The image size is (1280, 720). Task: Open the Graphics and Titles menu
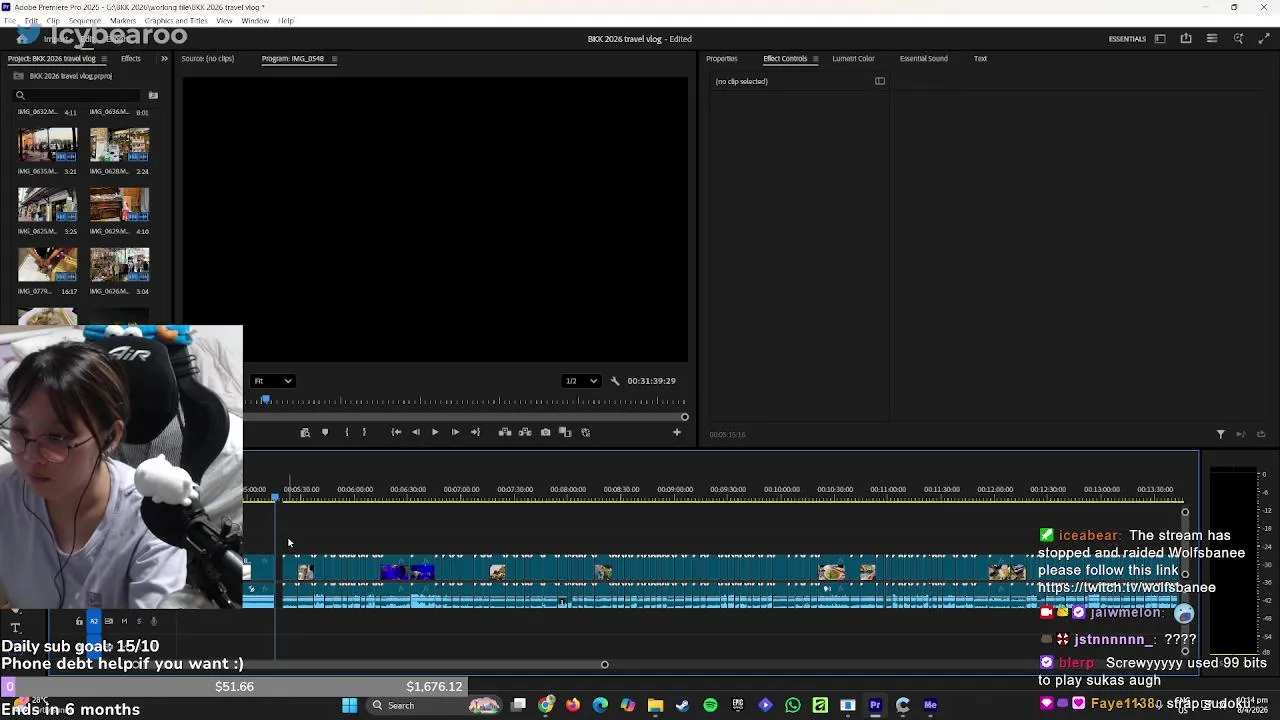point(176,21)
